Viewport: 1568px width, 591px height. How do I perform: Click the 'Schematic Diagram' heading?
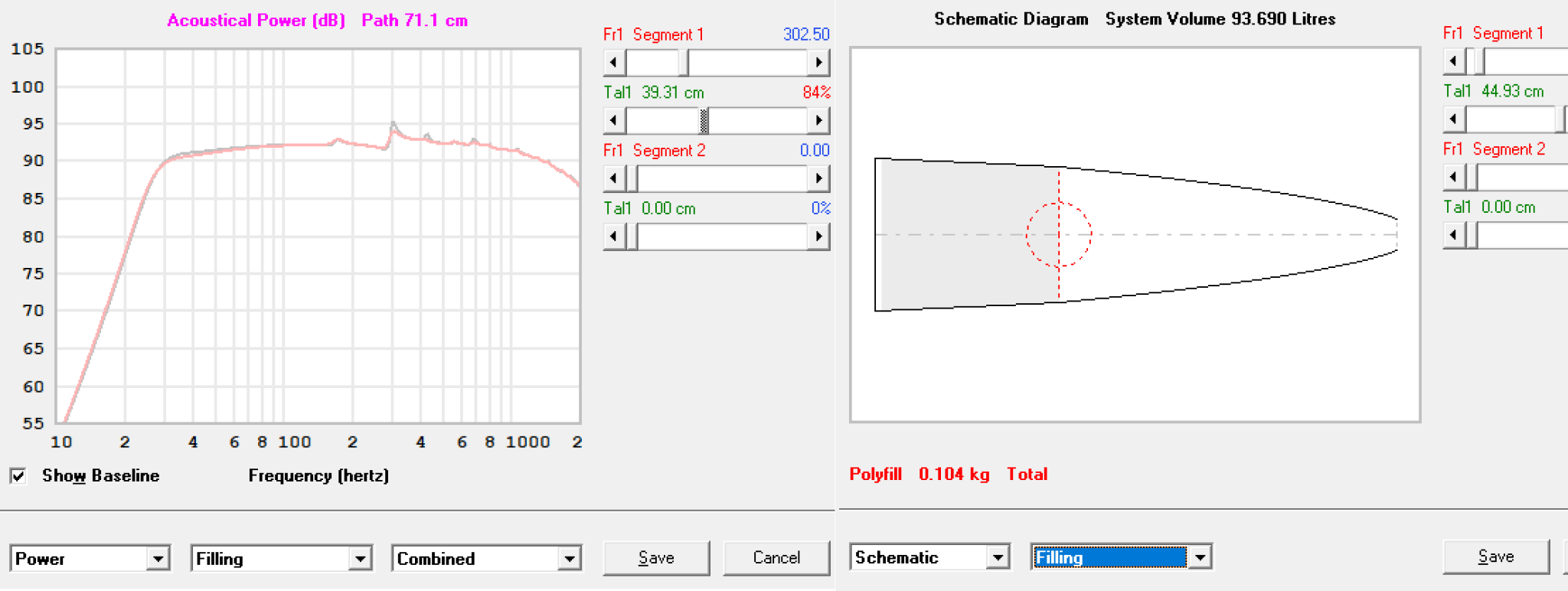coord(1011,19)
